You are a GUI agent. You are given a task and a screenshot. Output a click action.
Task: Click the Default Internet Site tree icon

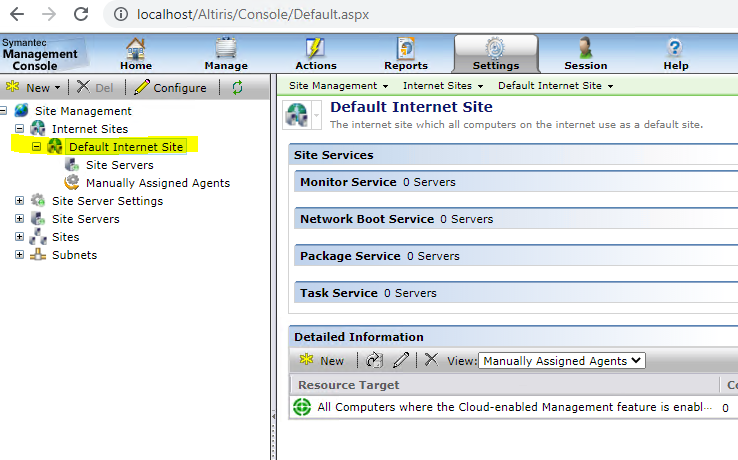pyautogui.click(x=55, y=146)
